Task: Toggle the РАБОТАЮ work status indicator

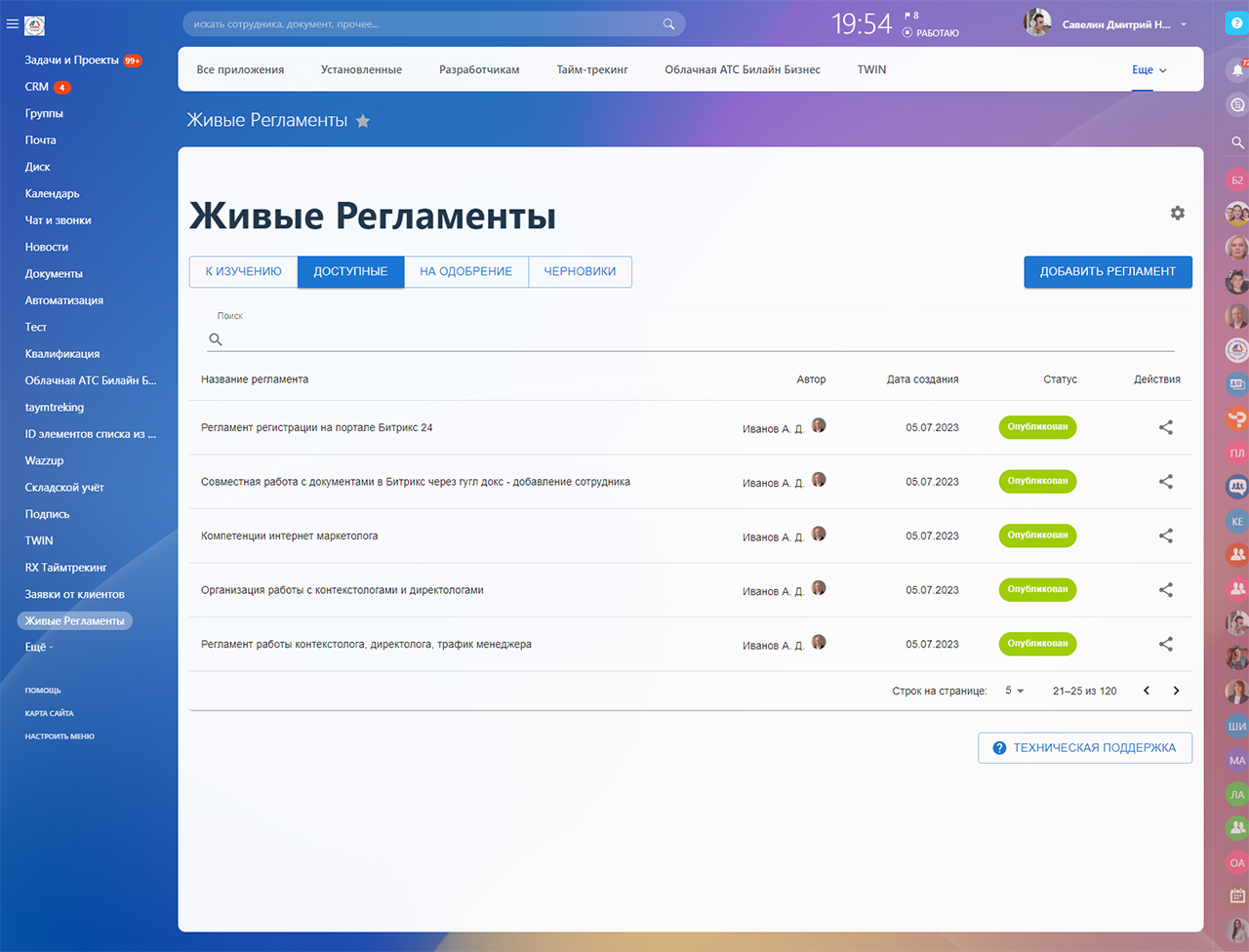Action: [932, 33]
